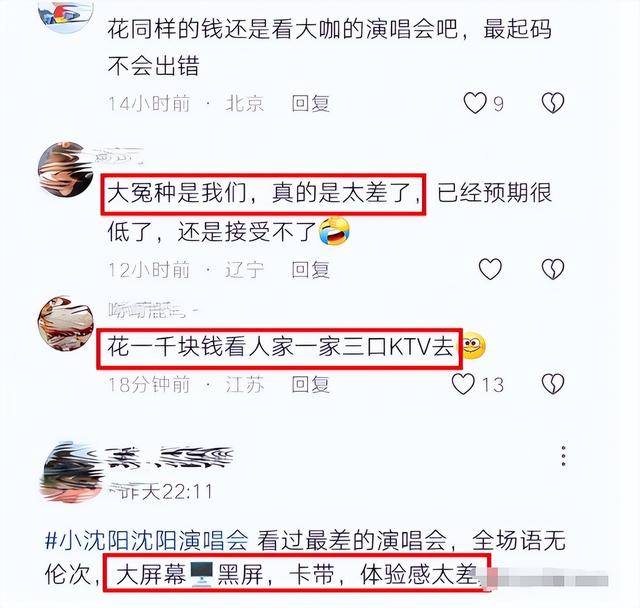The width and height of the screenshot is (640, 608).
Task: Open the post author's blurred name
Action: click(169, 457)
